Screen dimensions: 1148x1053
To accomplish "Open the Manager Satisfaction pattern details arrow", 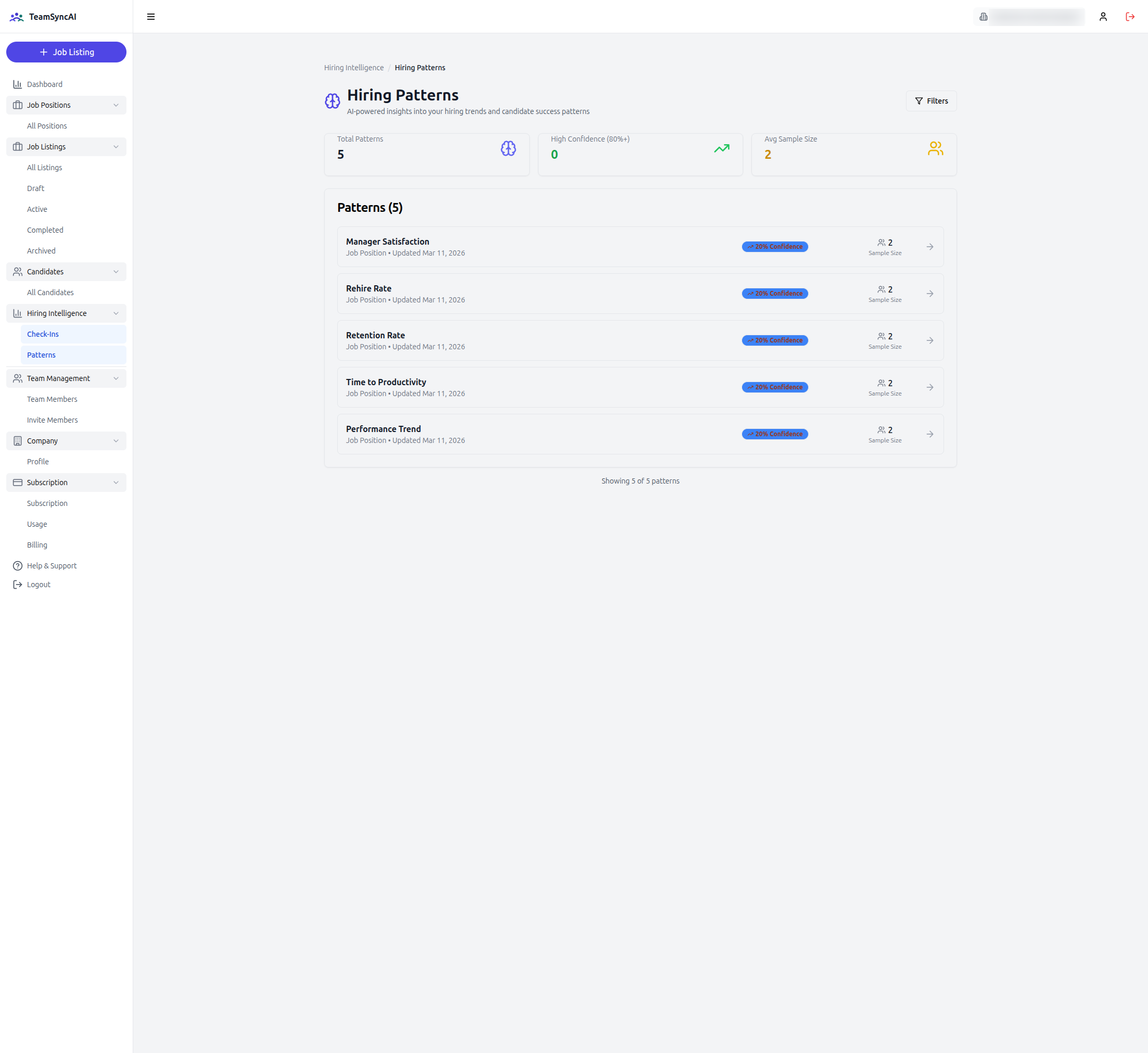I will (x=929, y=246).
